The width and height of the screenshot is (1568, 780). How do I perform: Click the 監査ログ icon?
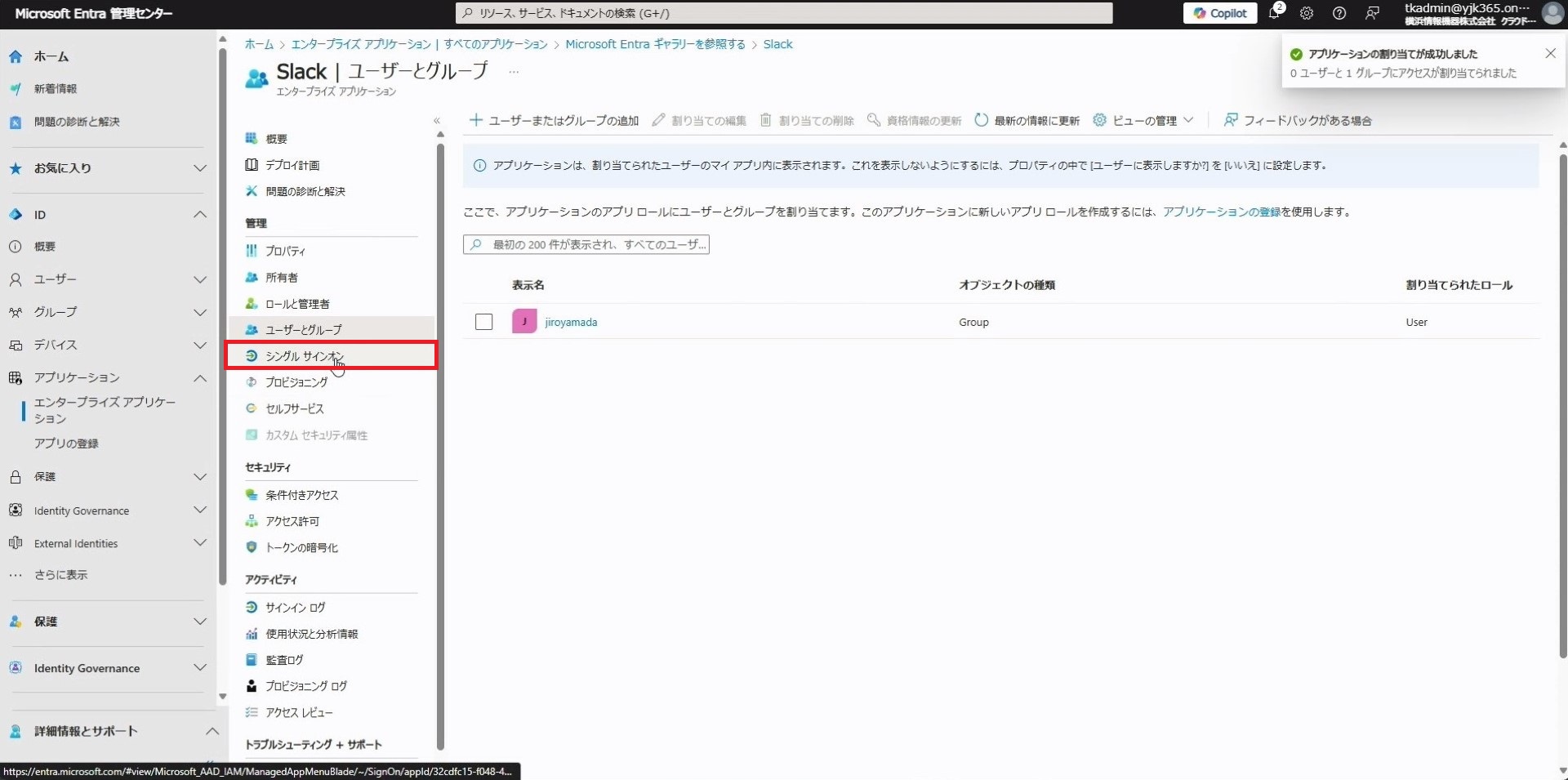(252, 660)
